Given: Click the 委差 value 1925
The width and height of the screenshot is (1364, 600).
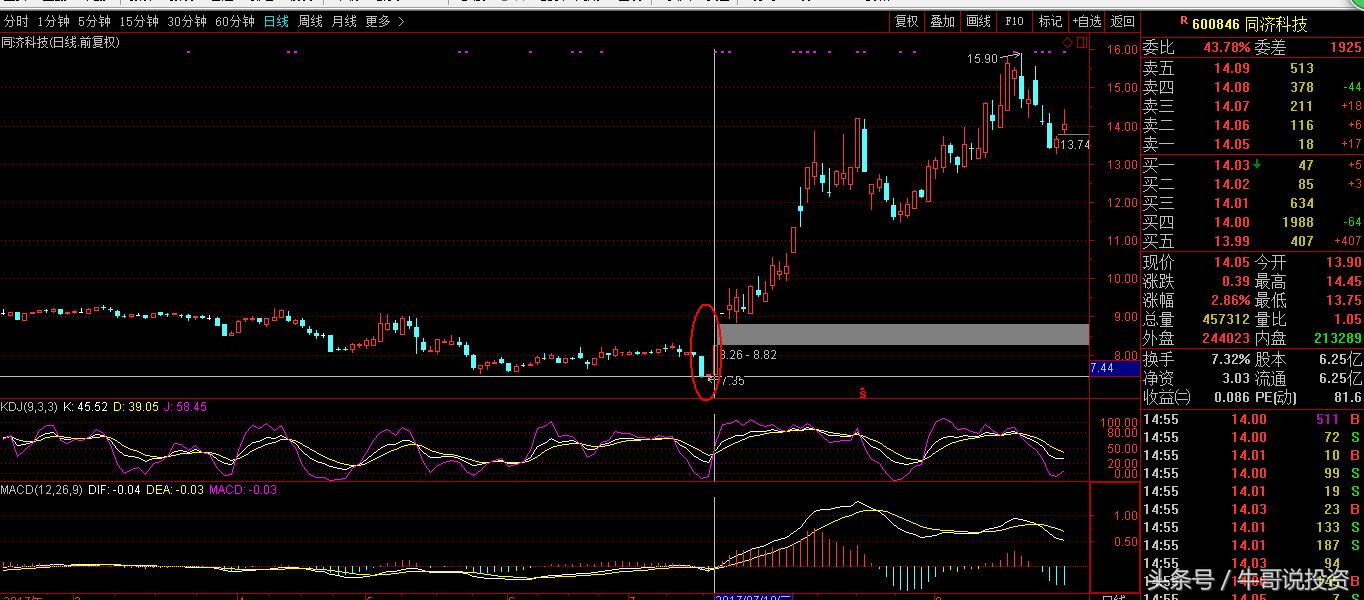Looking at the screenshot, I should [1345, 47].
